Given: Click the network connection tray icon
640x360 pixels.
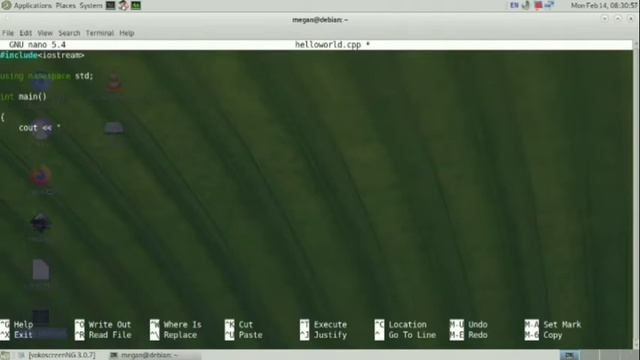Looking at the screenshot, I should [549, 5].
